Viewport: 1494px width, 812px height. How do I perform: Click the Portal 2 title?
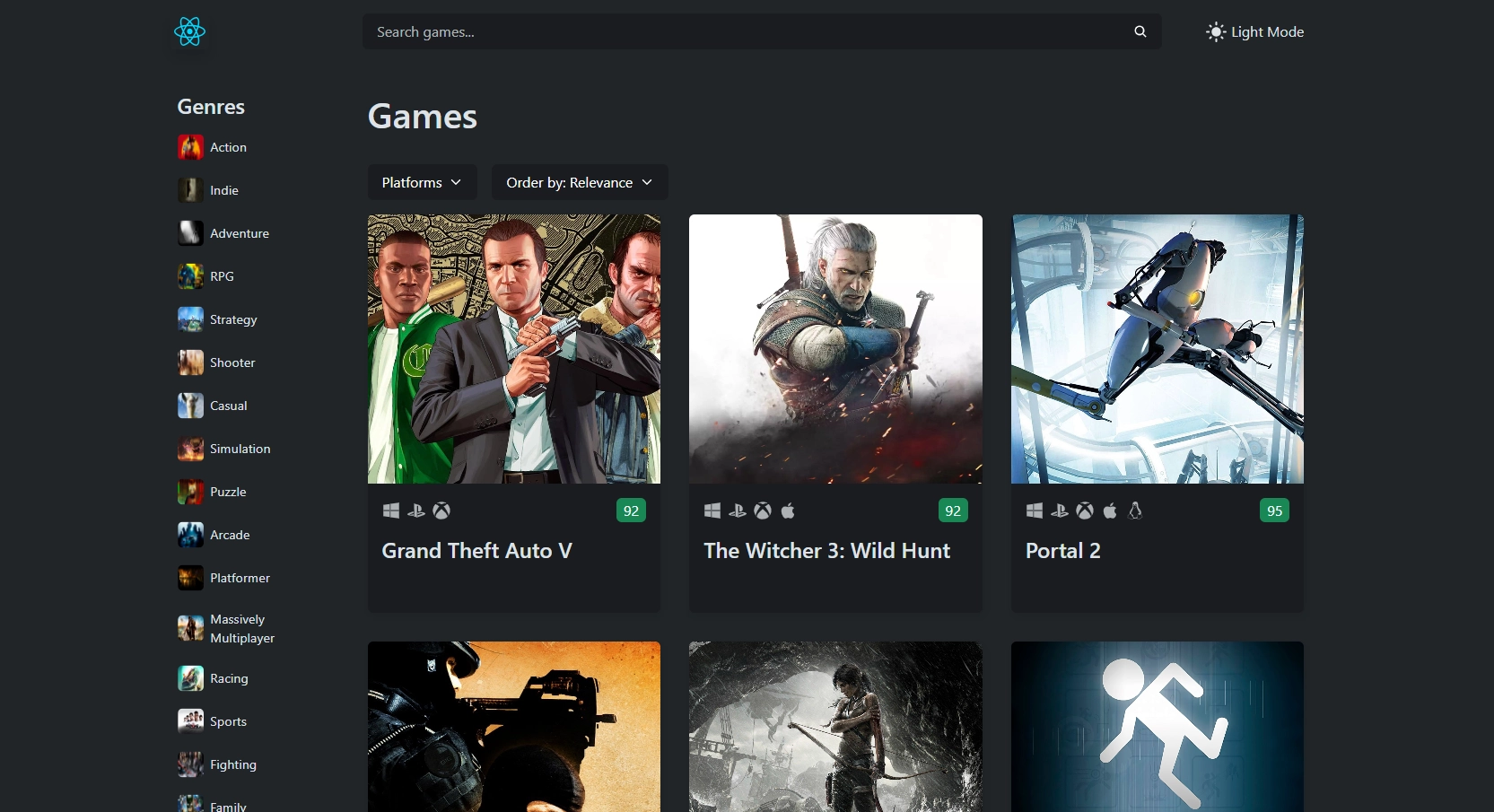1063,551
